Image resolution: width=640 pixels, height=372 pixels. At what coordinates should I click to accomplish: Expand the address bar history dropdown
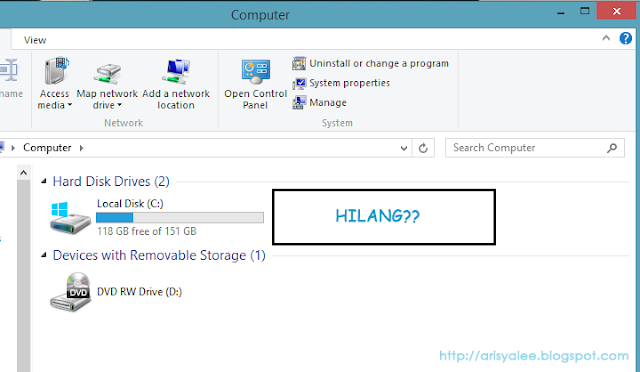pyautogui.click(x=404, y=148)
